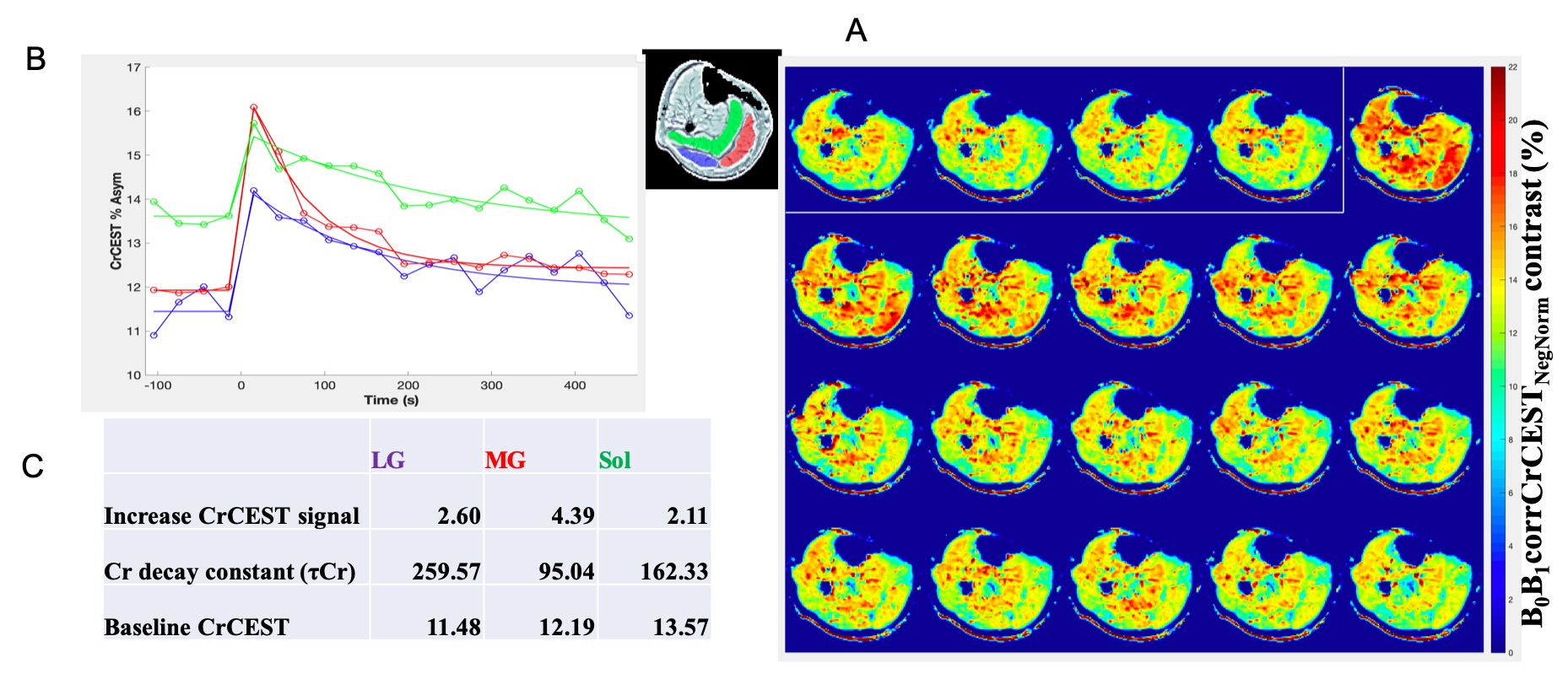The image size is (1568, 690).
Task: Click the 95.04 table cell
Action: pos(566,572)
